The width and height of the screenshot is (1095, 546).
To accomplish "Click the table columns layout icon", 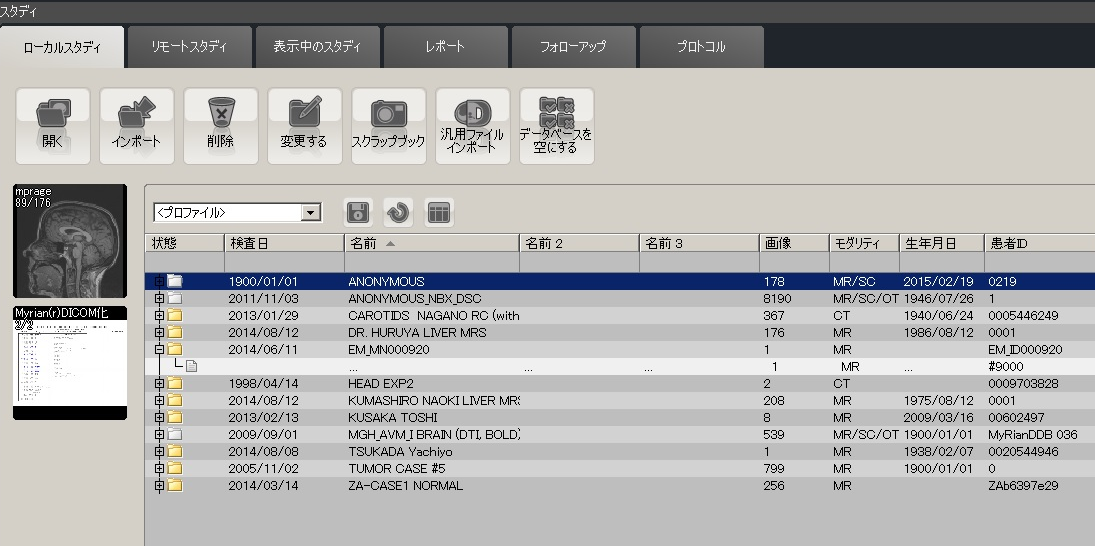I will (439, 212).
